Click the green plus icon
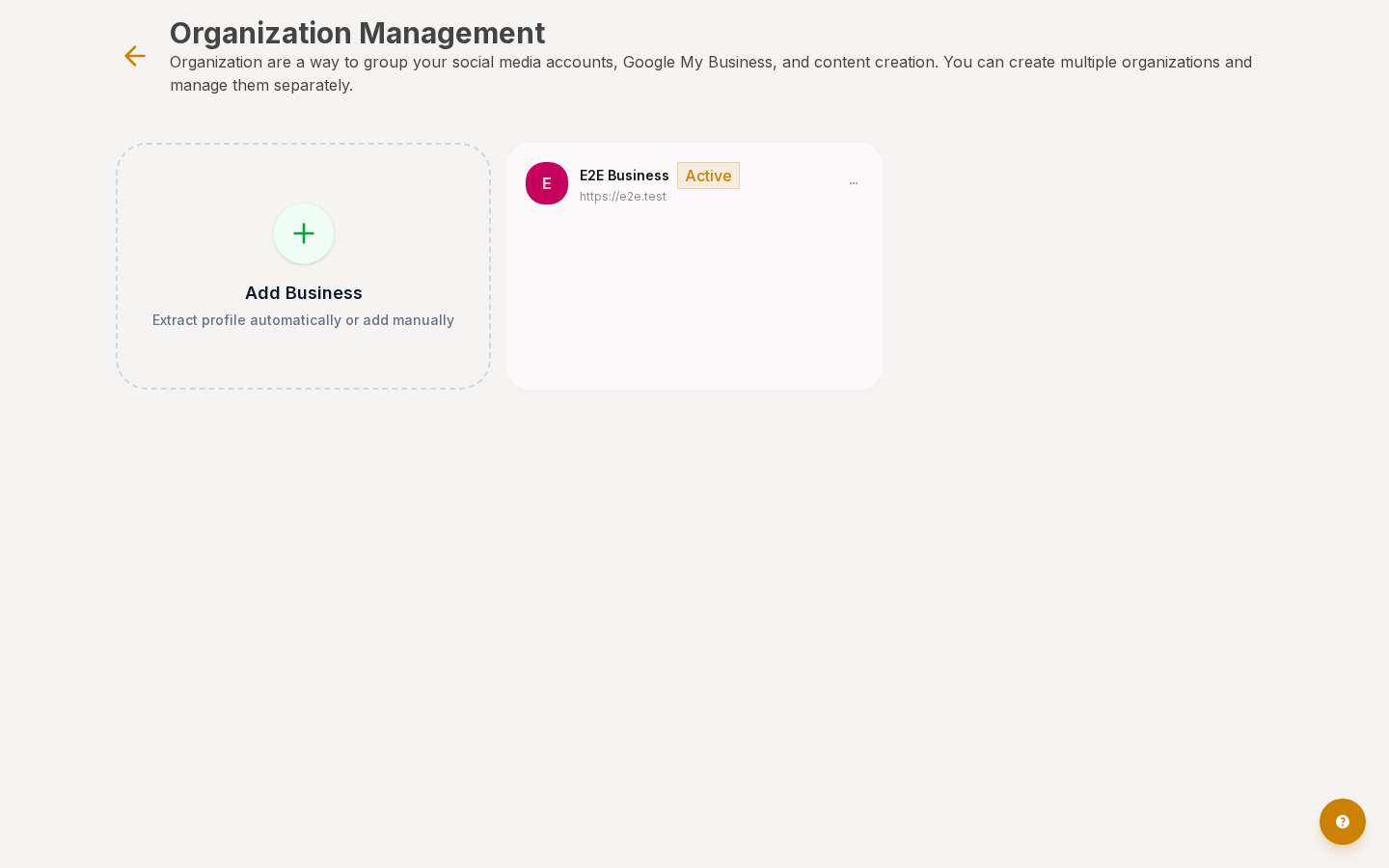The width and height of the screenshot is (1389, 868). coord(304,233)
